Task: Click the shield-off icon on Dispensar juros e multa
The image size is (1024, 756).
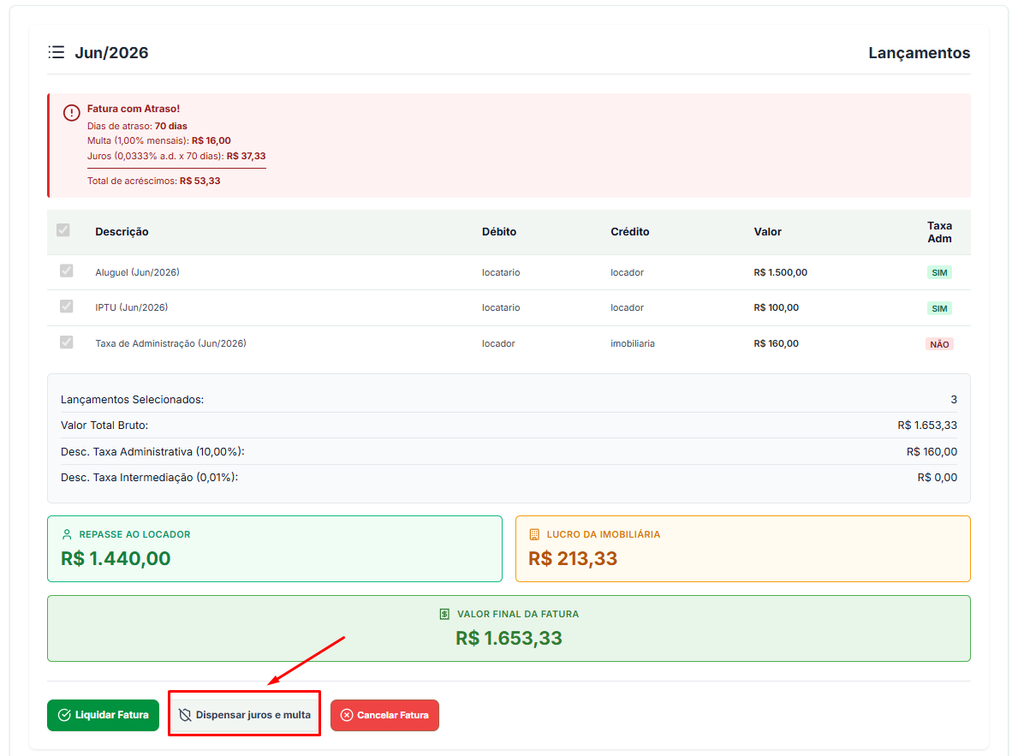Action: (185, 715)
